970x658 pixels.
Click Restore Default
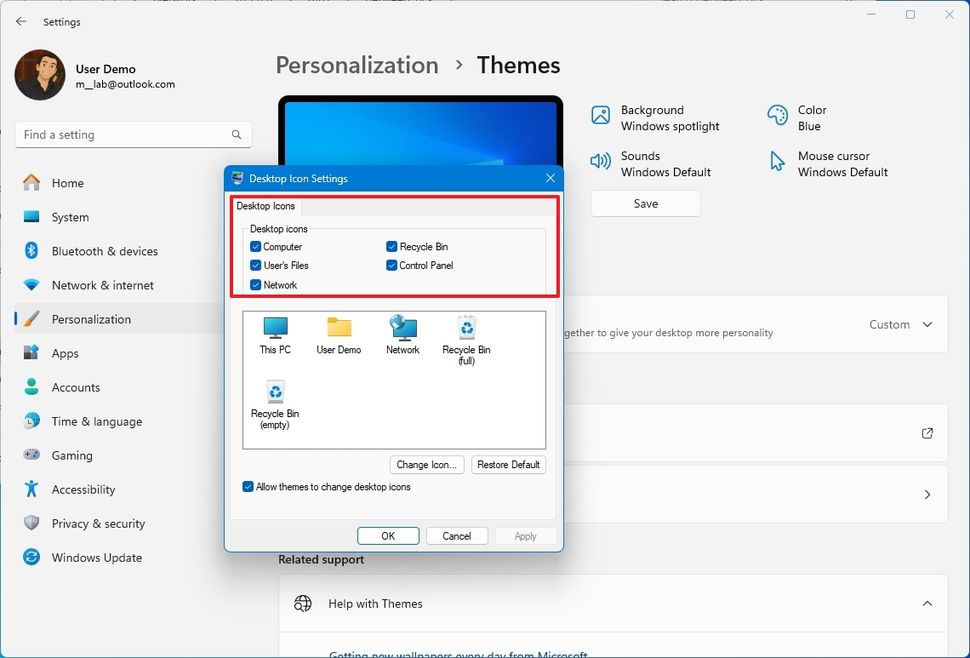coord(508,464)
